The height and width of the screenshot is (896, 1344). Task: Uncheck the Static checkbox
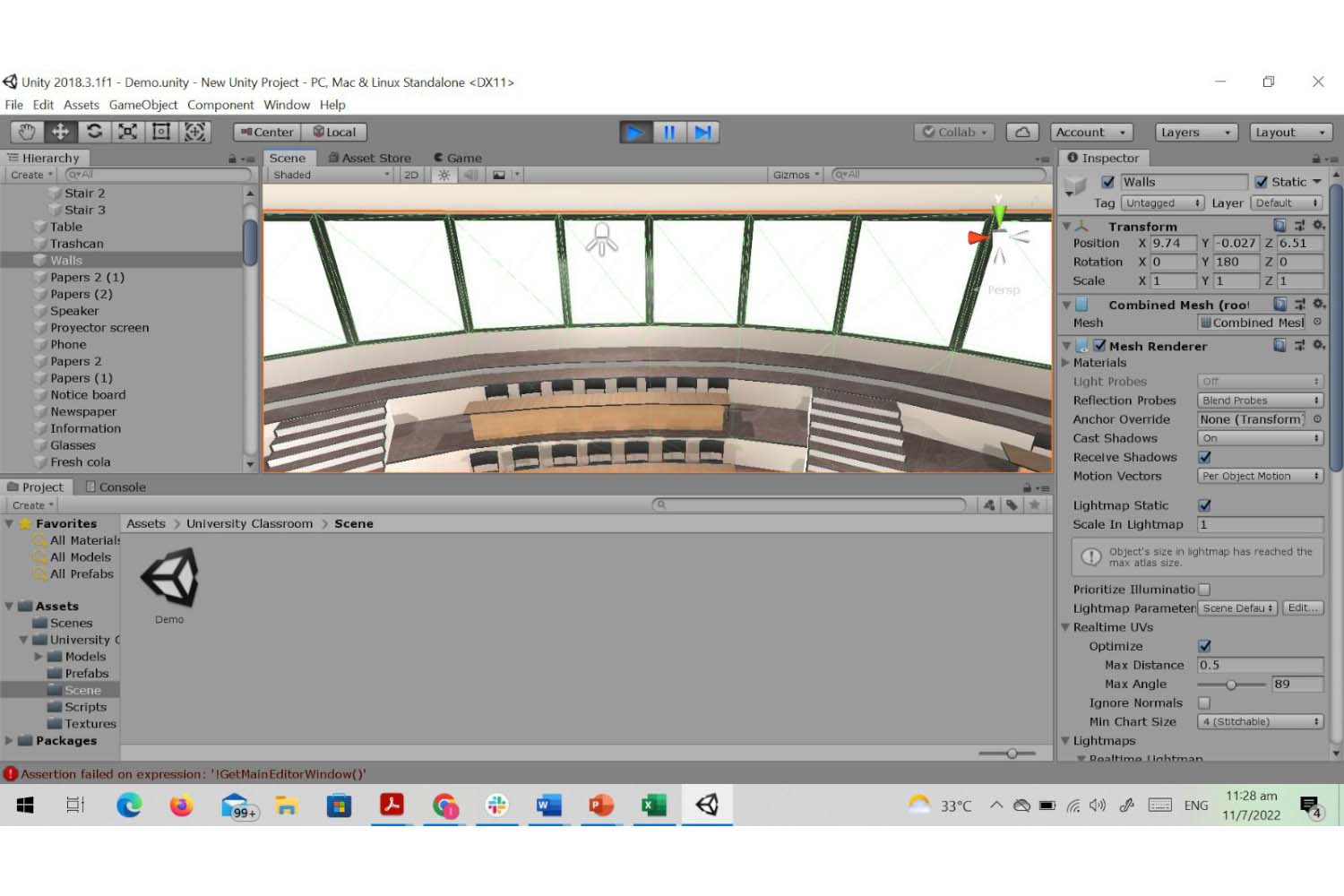[1262, 182]
